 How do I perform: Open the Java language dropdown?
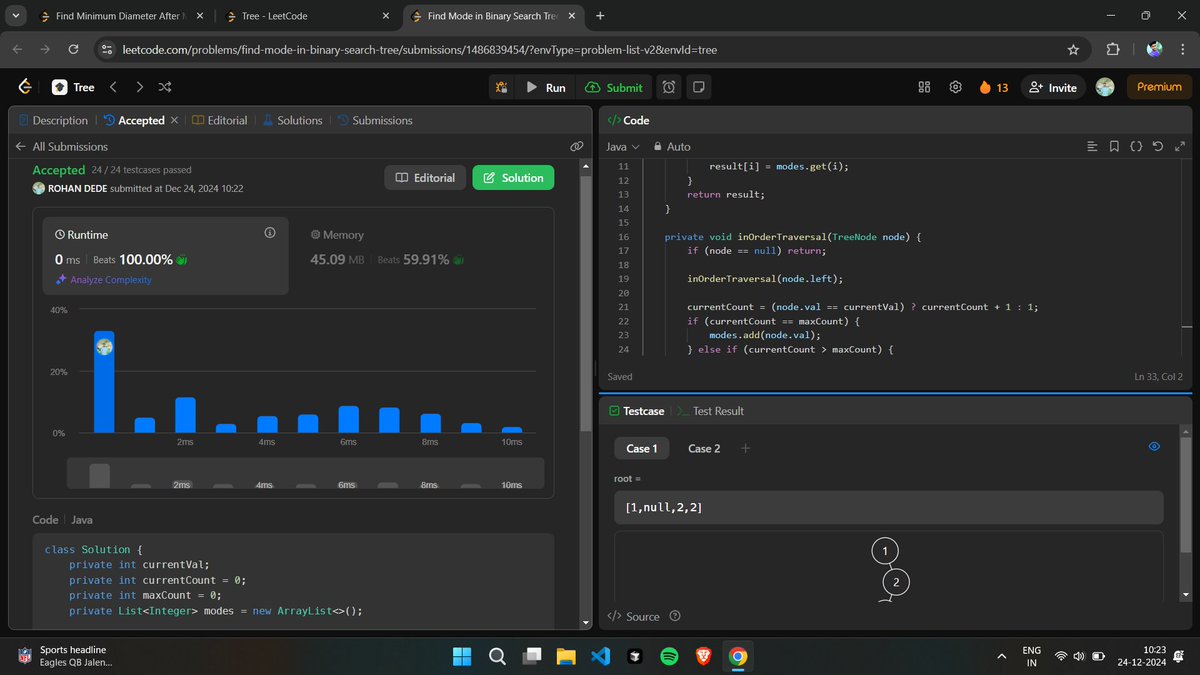(620, 146)
